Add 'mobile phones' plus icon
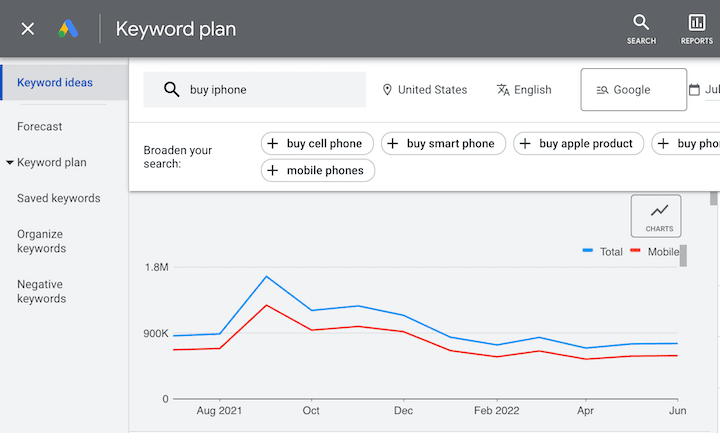 [x=273, y=170]
